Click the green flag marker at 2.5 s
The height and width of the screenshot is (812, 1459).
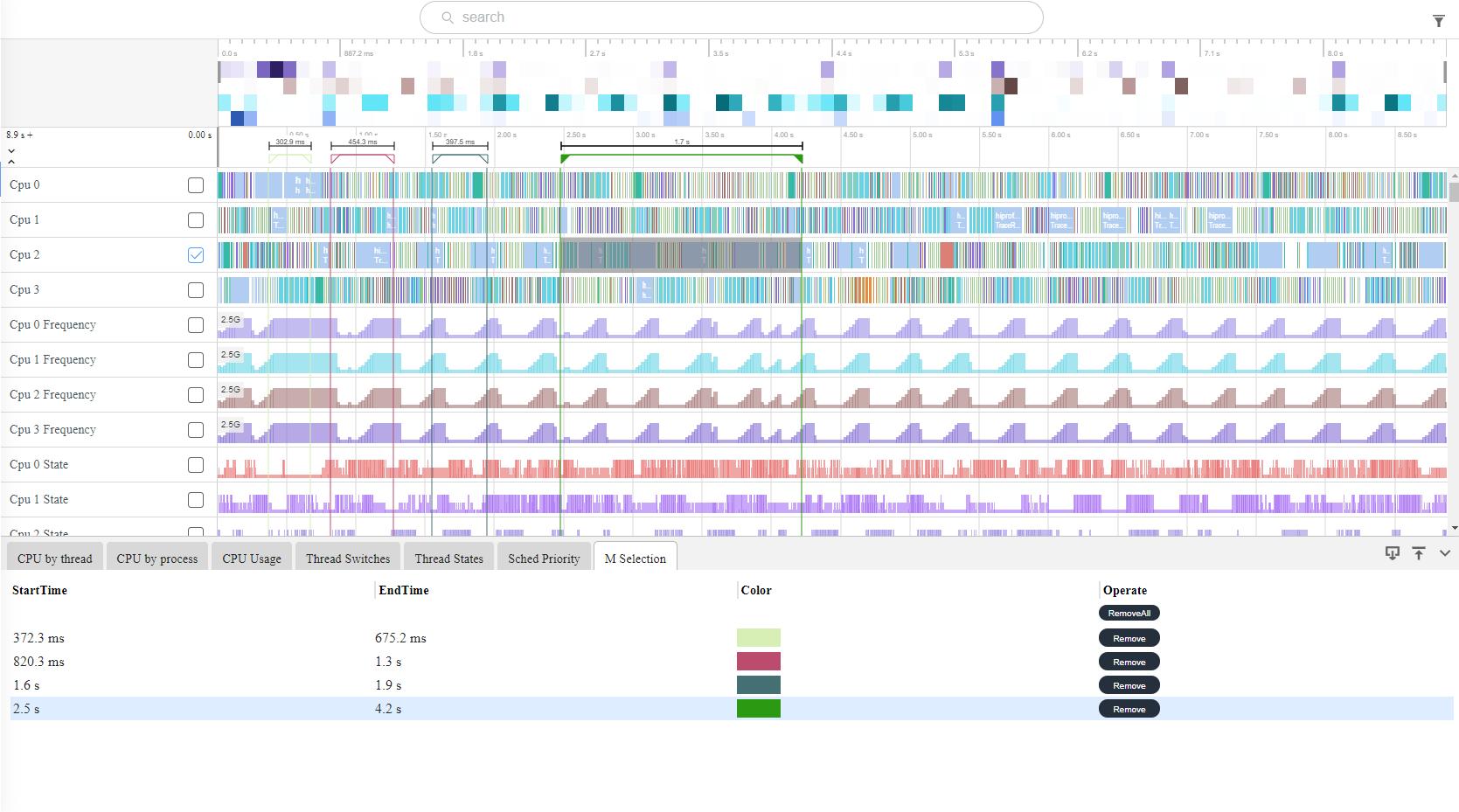tap(565, 158)
